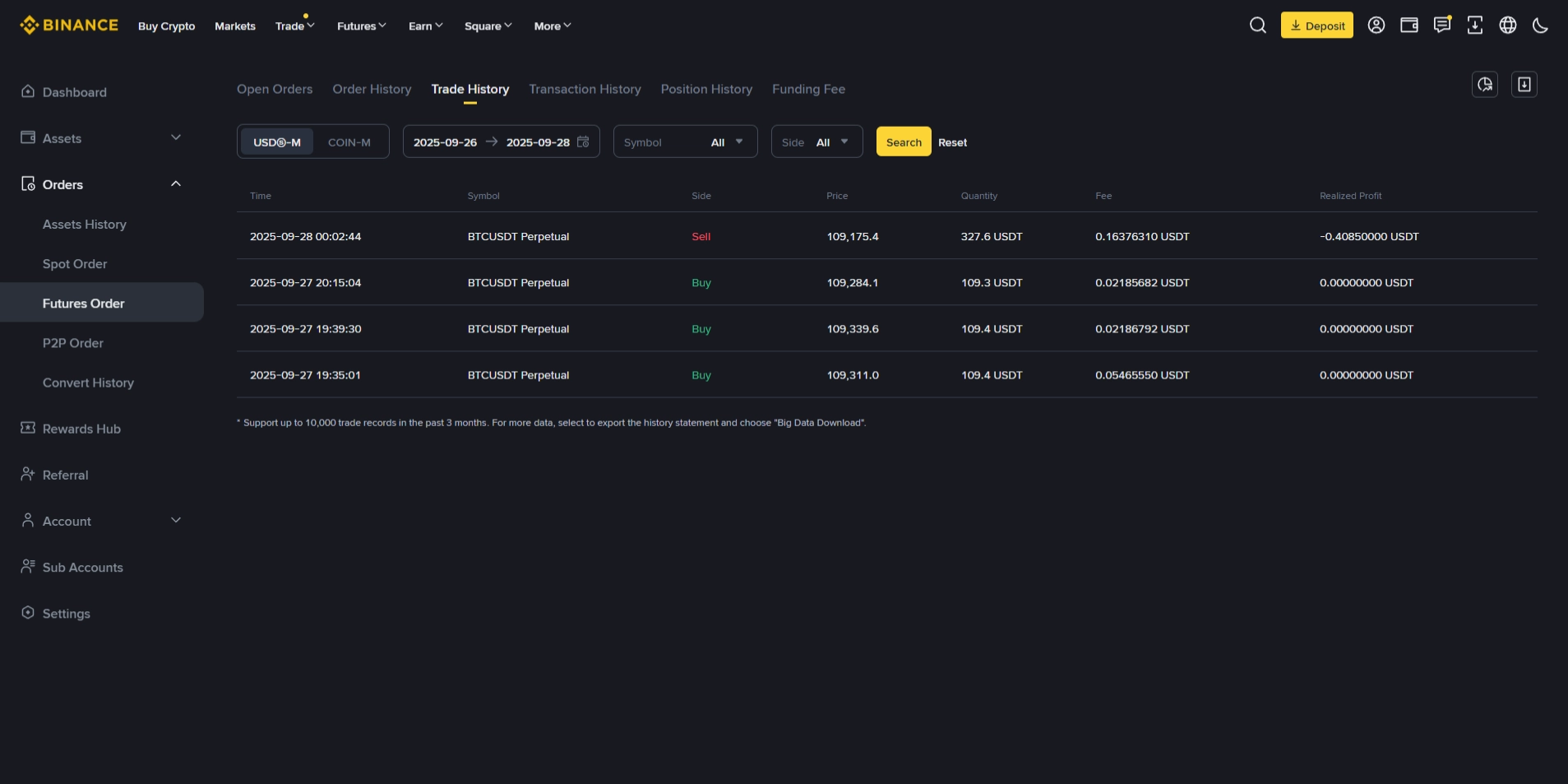Image resolution: width=1568 pixels, height=784 pixels.
Task: Open Convert History in sidebar
Action: (x=88, y=383)
